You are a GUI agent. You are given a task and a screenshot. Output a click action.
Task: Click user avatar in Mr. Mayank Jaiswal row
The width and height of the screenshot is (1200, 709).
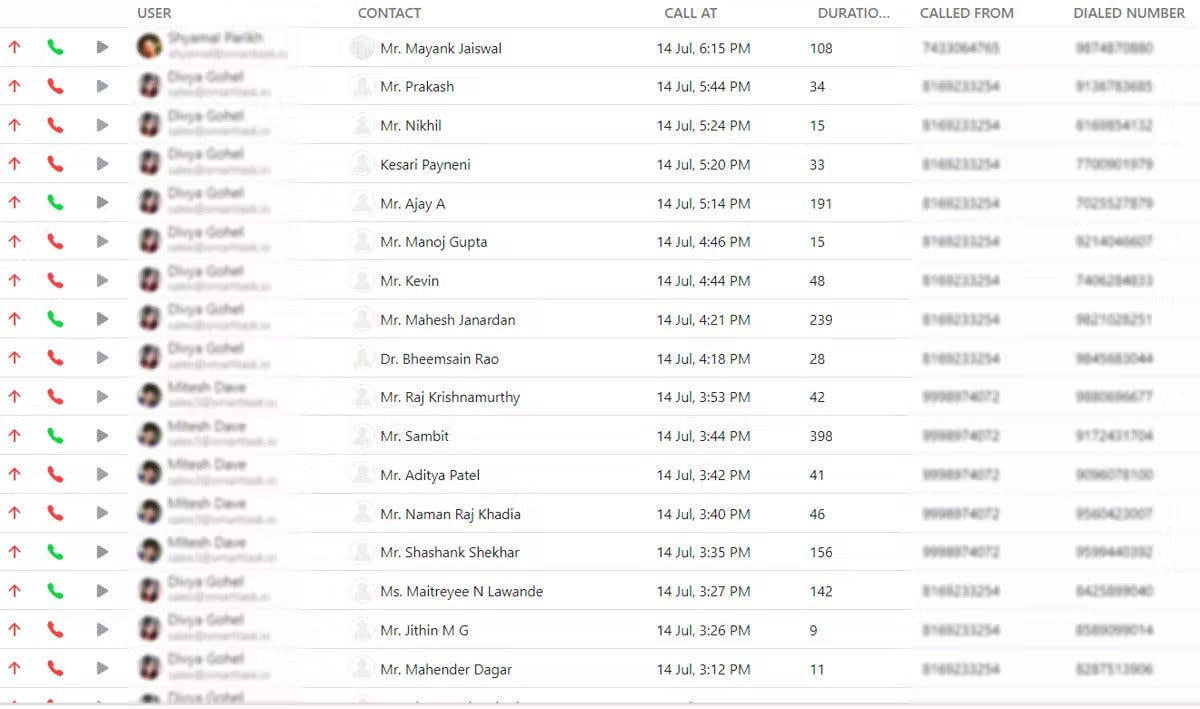pyautogui.click(x=150, y=46)
